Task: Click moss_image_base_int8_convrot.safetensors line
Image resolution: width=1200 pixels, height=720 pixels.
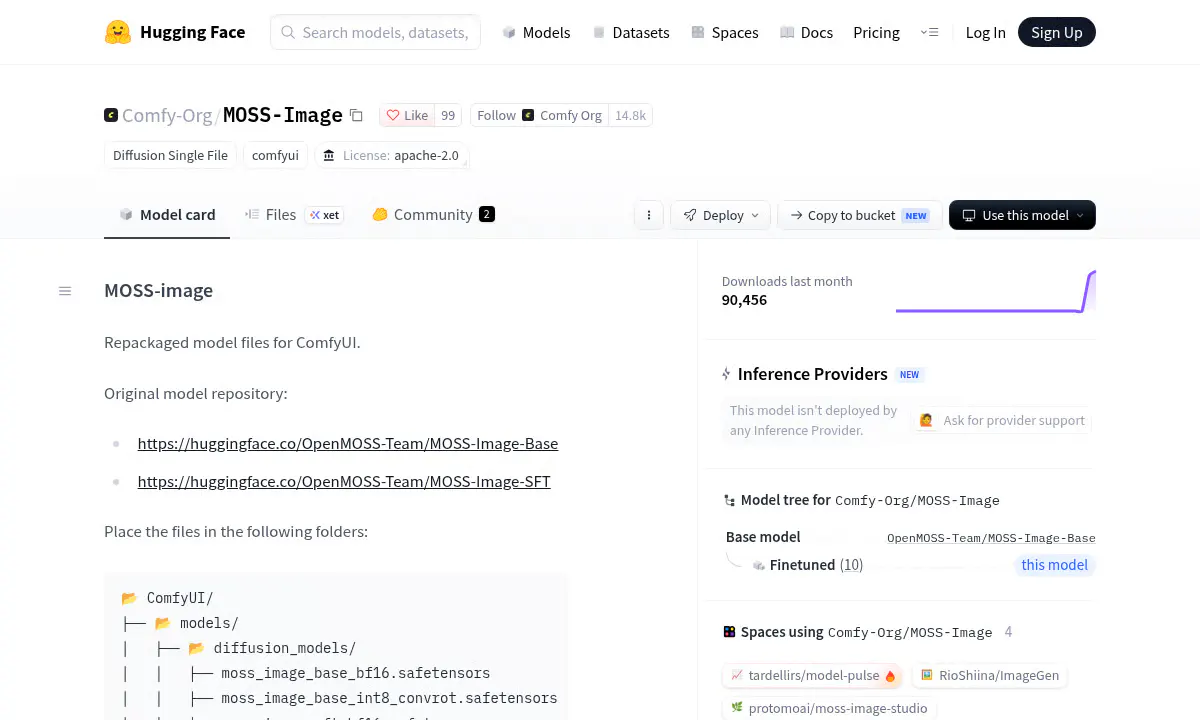Action: click(x=389, y=698)
